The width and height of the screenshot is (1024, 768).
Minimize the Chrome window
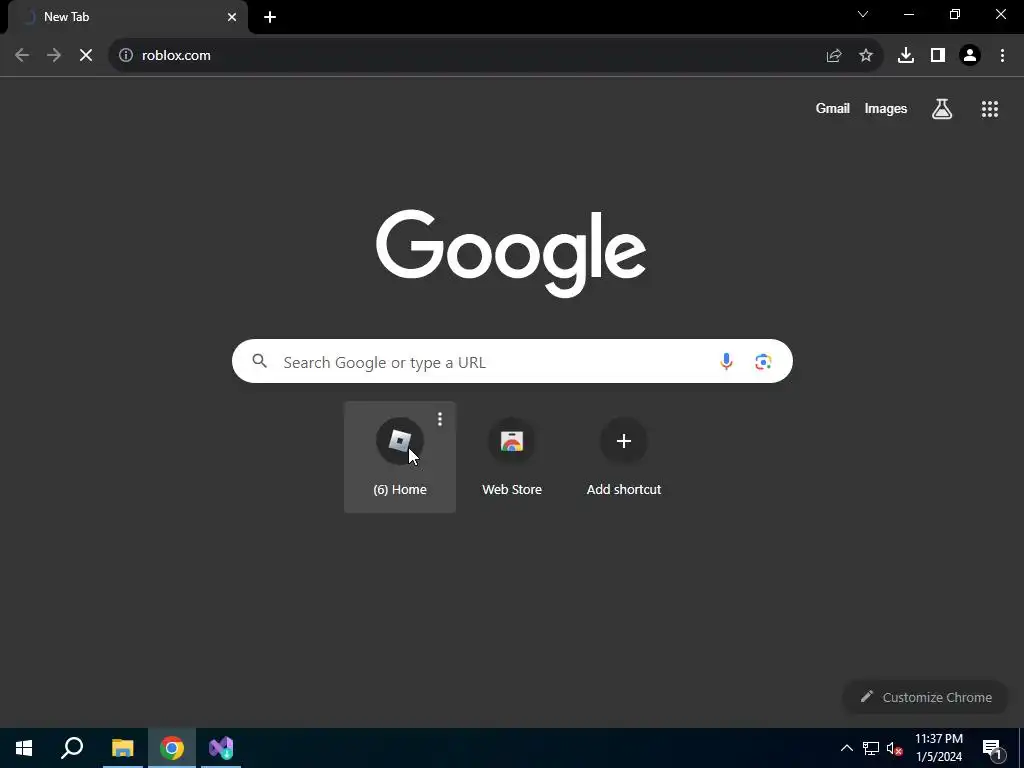[x=908, y=14]
